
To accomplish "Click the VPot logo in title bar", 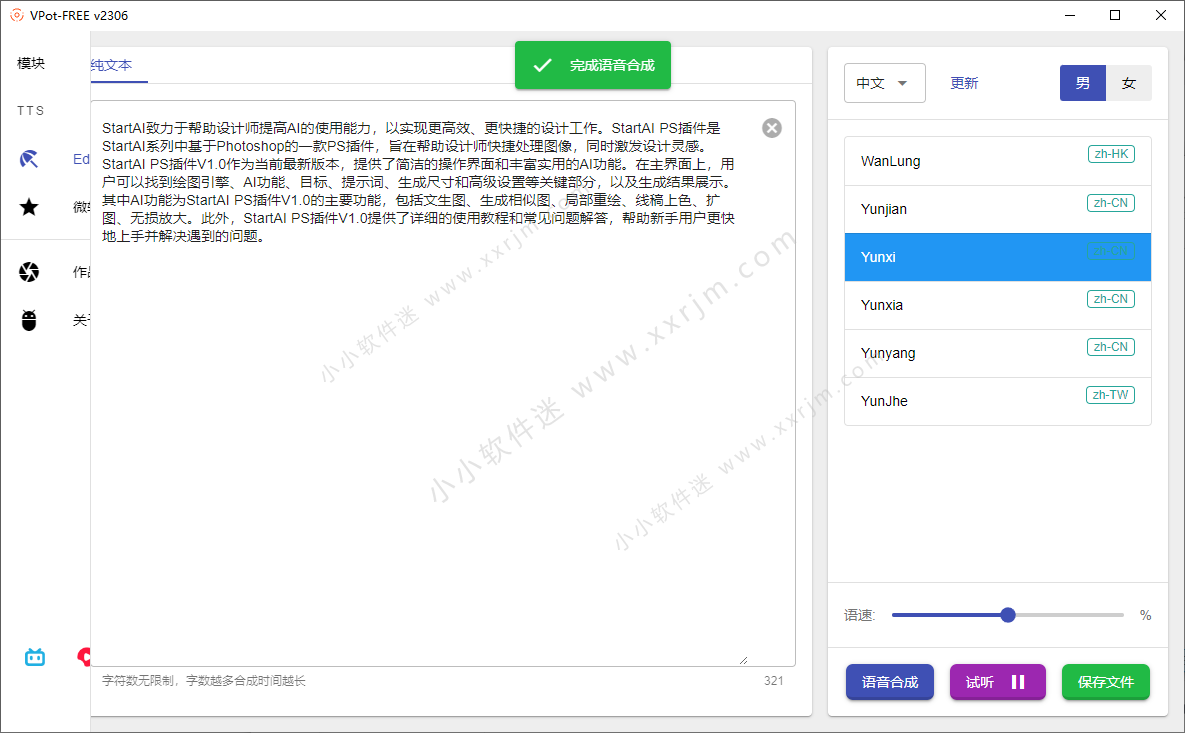I will [x=16, y=15].
